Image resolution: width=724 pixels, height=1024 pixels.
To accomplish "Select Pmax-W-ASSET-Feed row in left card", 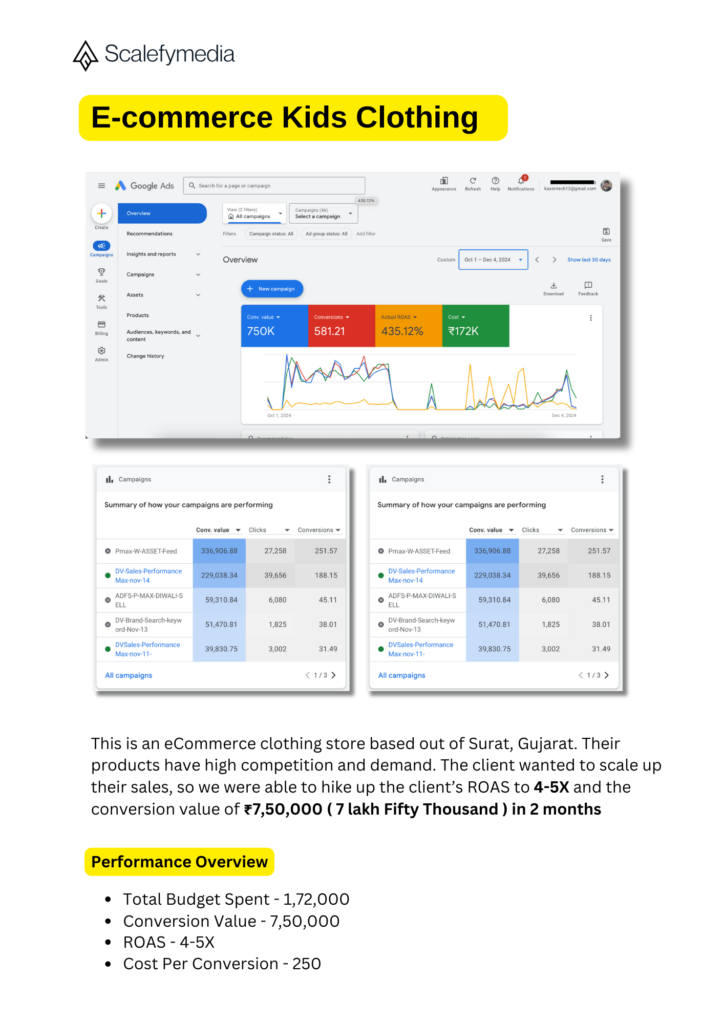I will pos(221,551).
